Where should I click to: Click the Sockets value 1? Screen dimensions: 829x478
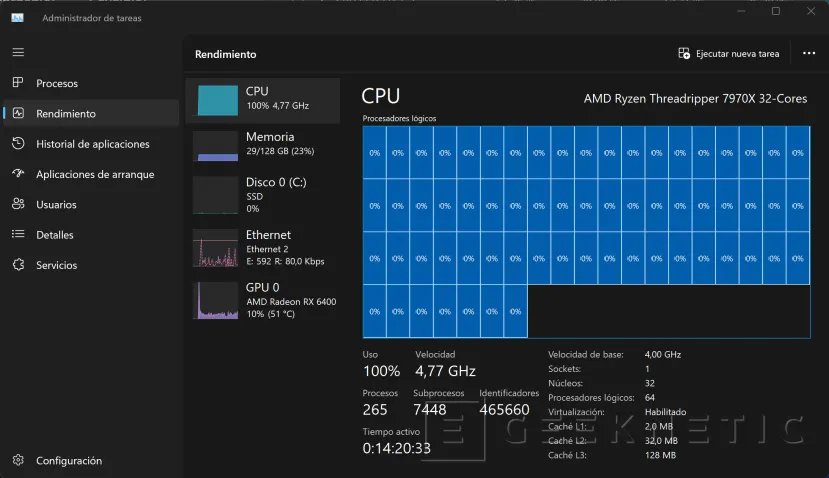pos(647,369)
